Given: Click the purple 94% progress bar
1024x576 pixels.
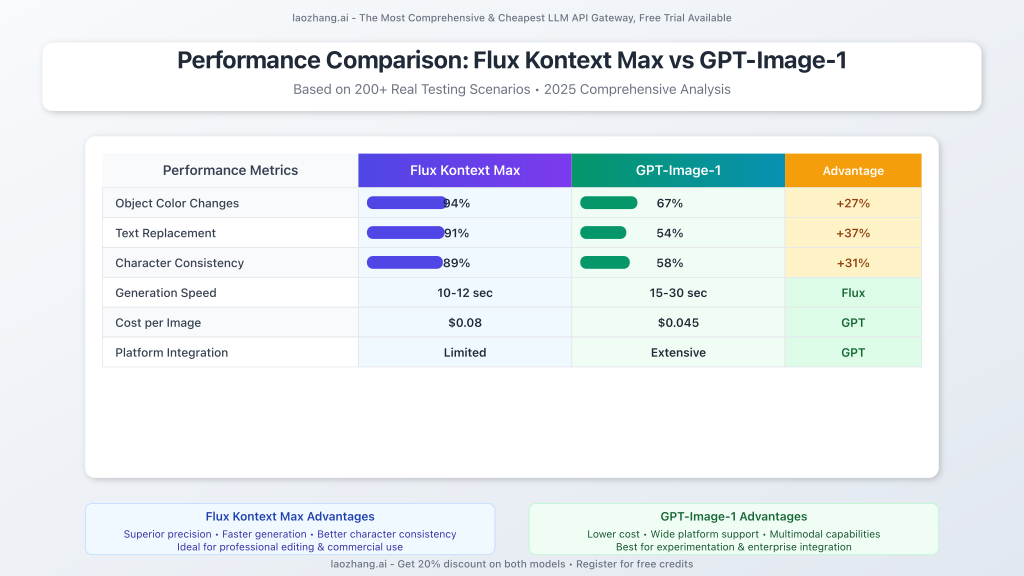Looking at the screenshot, I should [x=406, y=202].
